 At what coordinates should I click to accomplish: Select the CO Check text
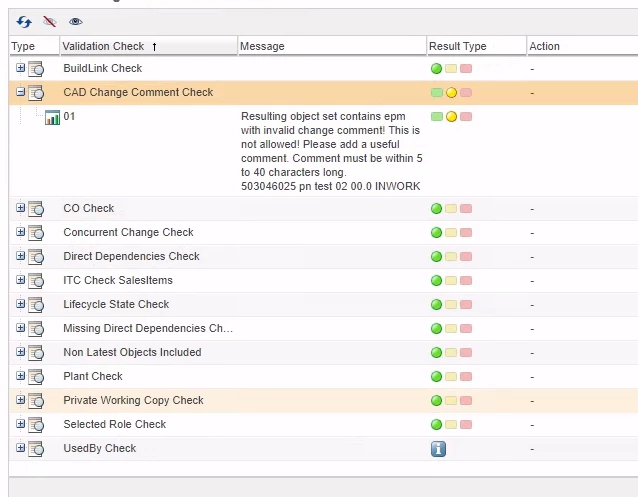coord(88,208)
